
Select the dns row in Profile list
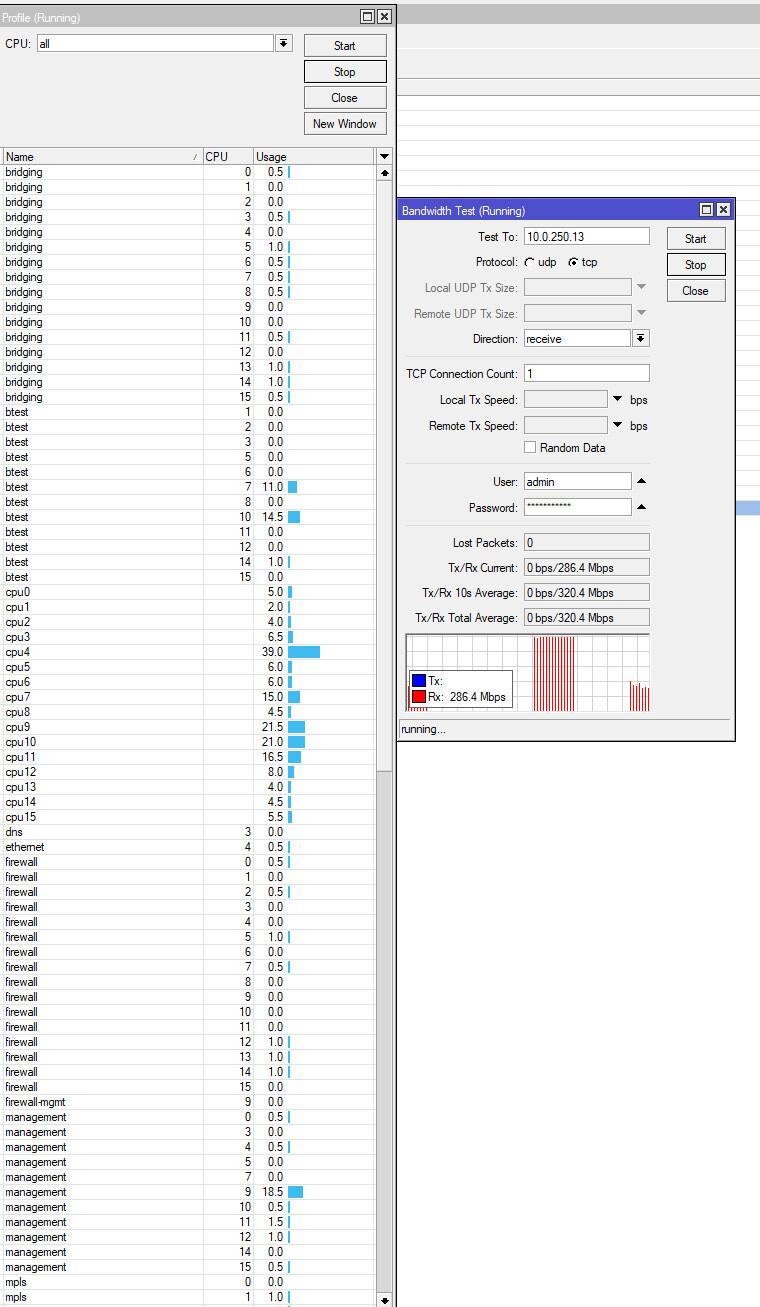(189, 832)
